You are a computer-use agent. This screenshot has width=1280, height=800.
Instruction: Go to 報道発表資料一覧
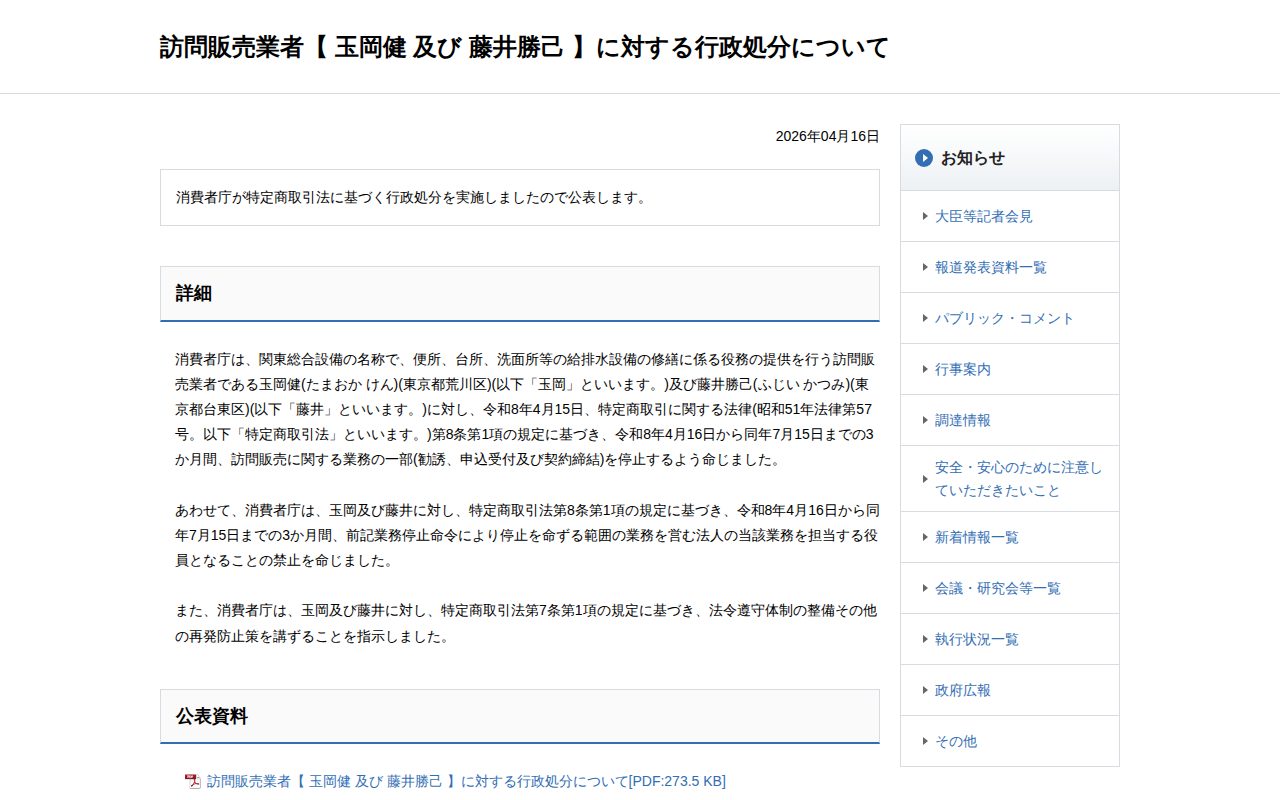point(991,267)
